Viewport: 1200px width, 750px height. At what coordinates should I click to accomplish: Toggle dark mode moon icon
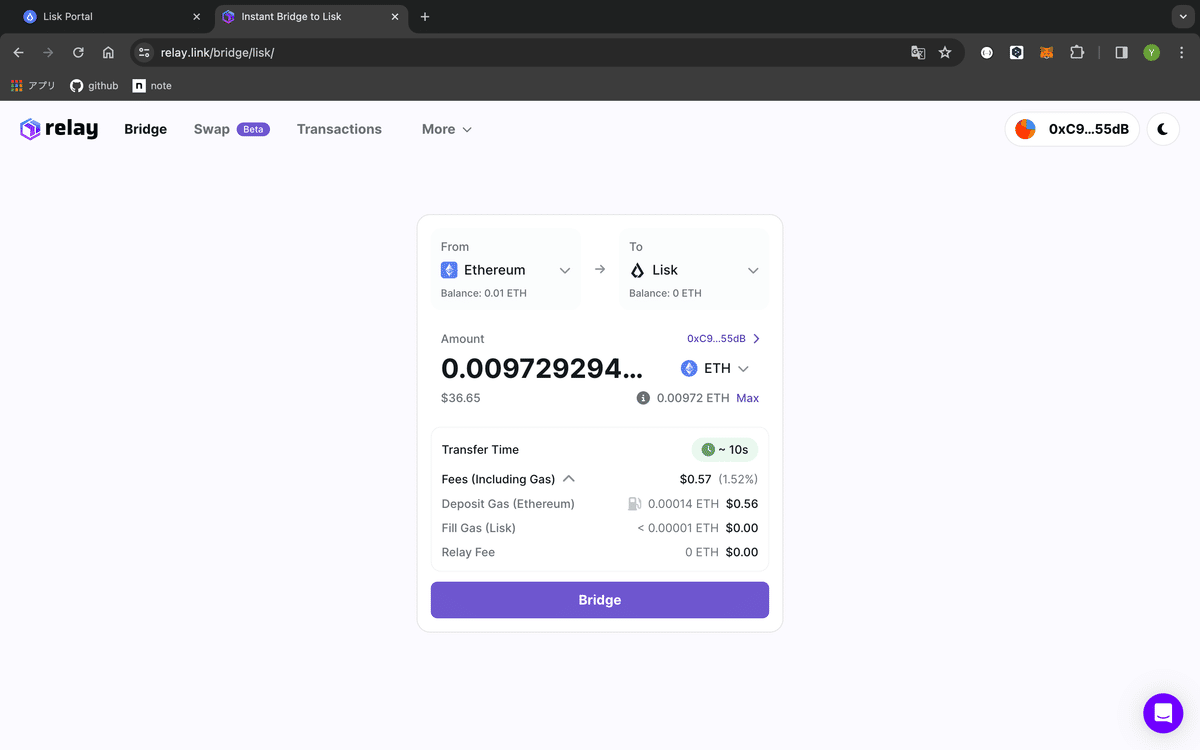[1163, 129]
